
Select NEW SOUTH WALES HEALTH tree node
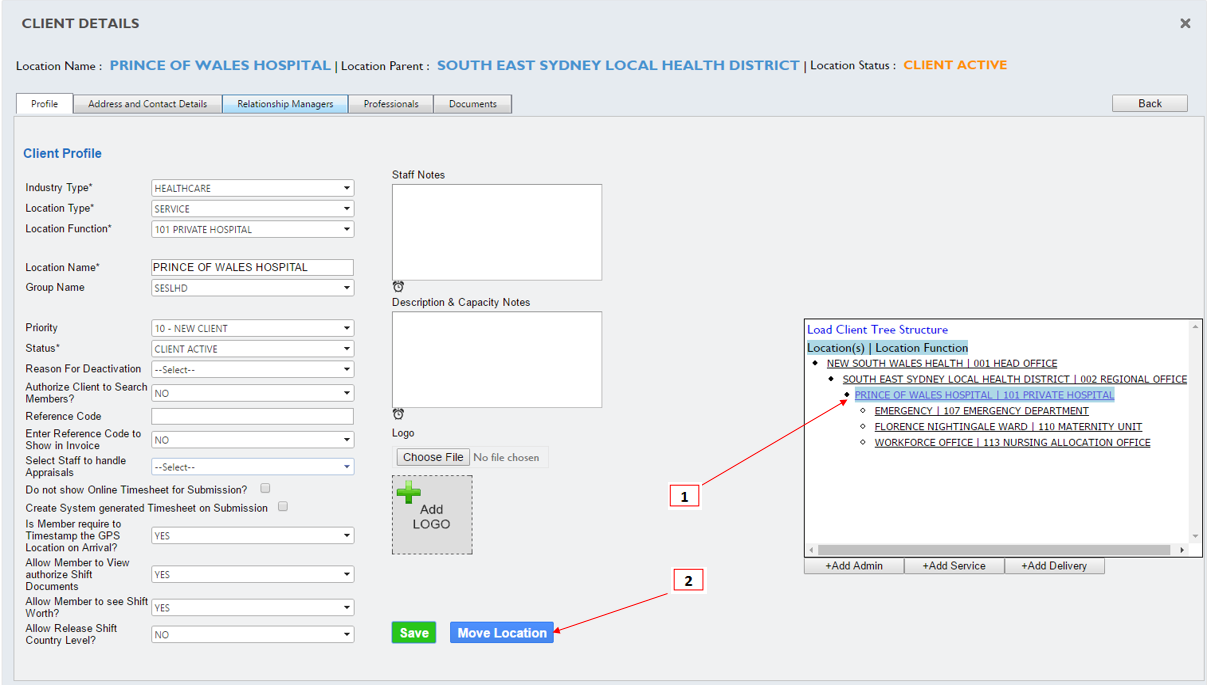(x=942, y=363)
